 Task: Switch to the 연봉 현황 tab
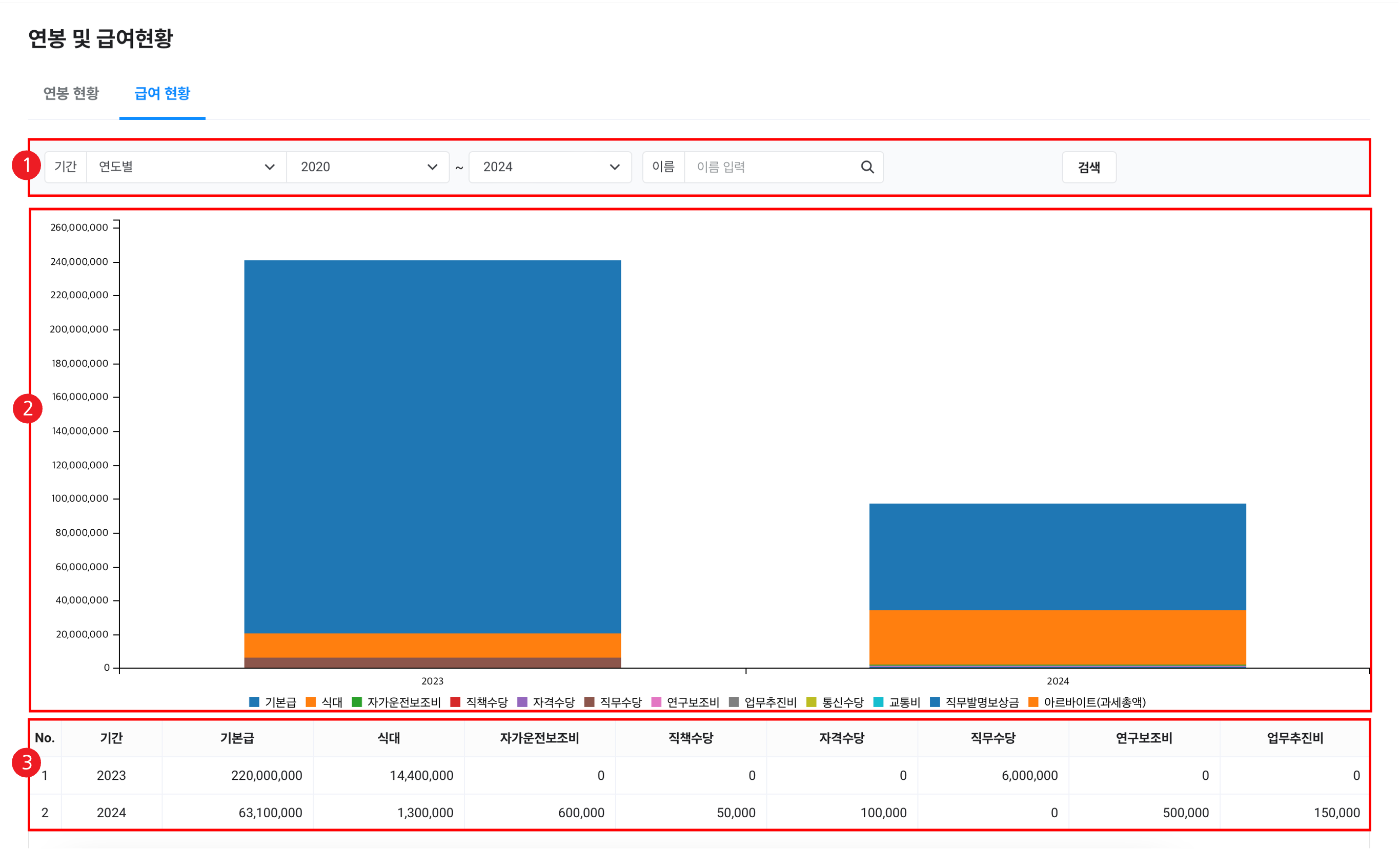click(x=71, y=93)
